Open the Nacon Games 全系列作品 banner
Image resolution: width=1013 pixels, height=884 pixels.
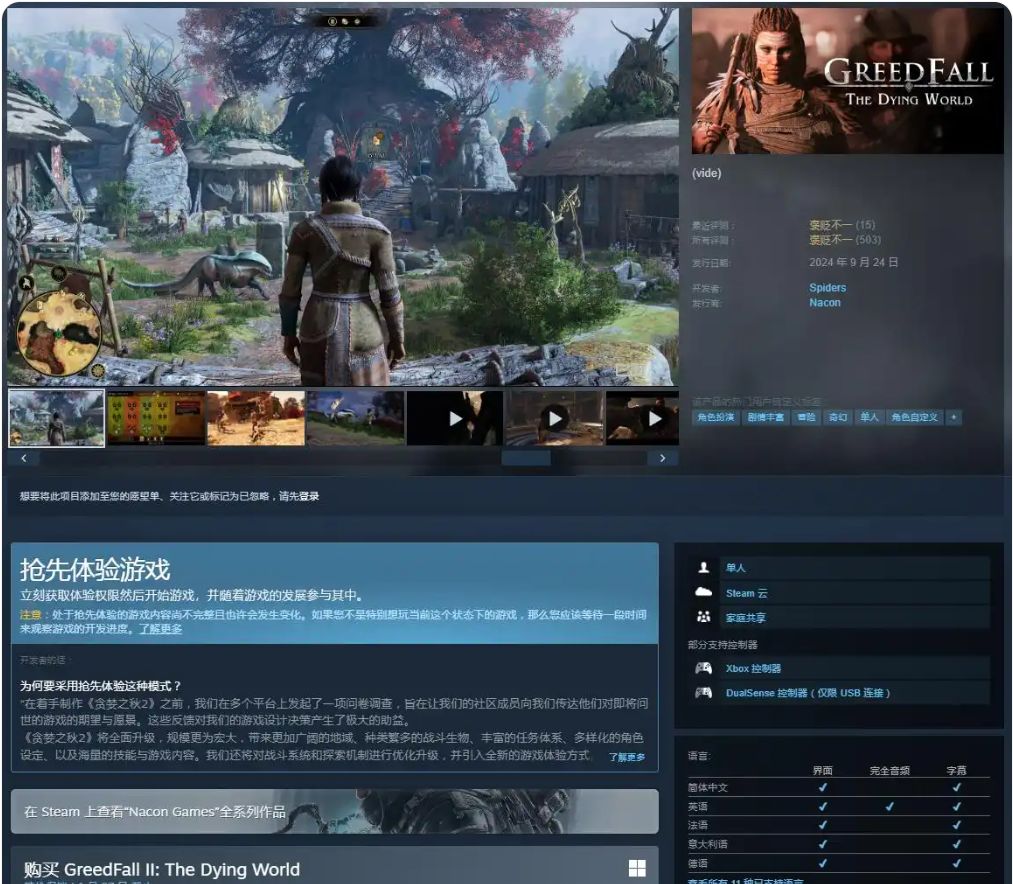tap(335, 812)
